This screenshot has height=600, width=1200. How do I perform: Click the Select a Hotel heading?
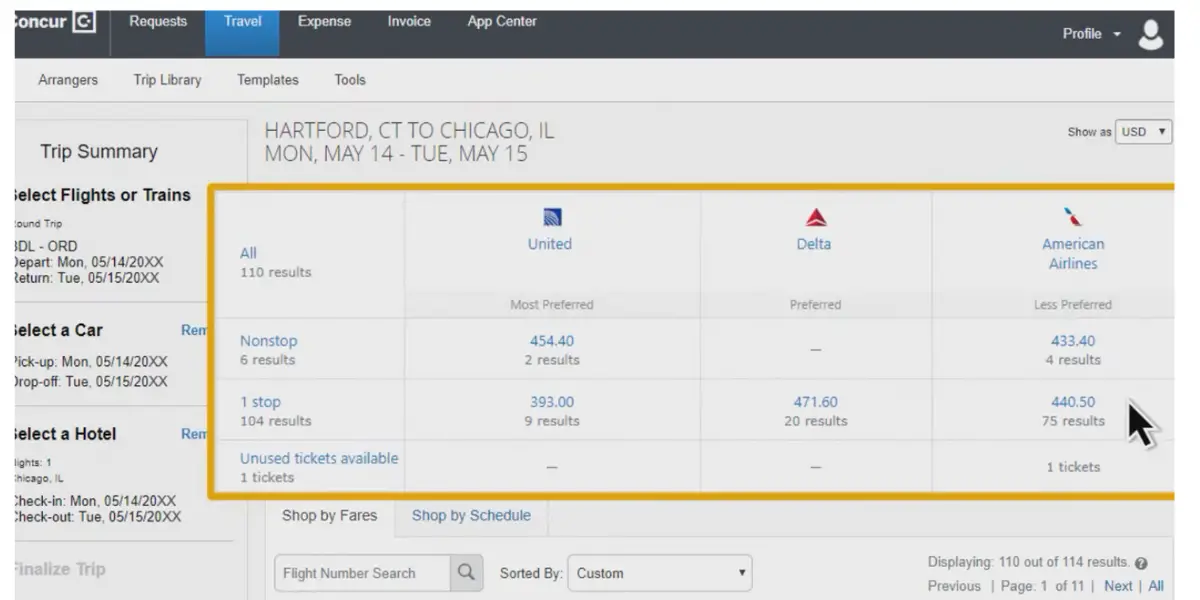(65, 434)
